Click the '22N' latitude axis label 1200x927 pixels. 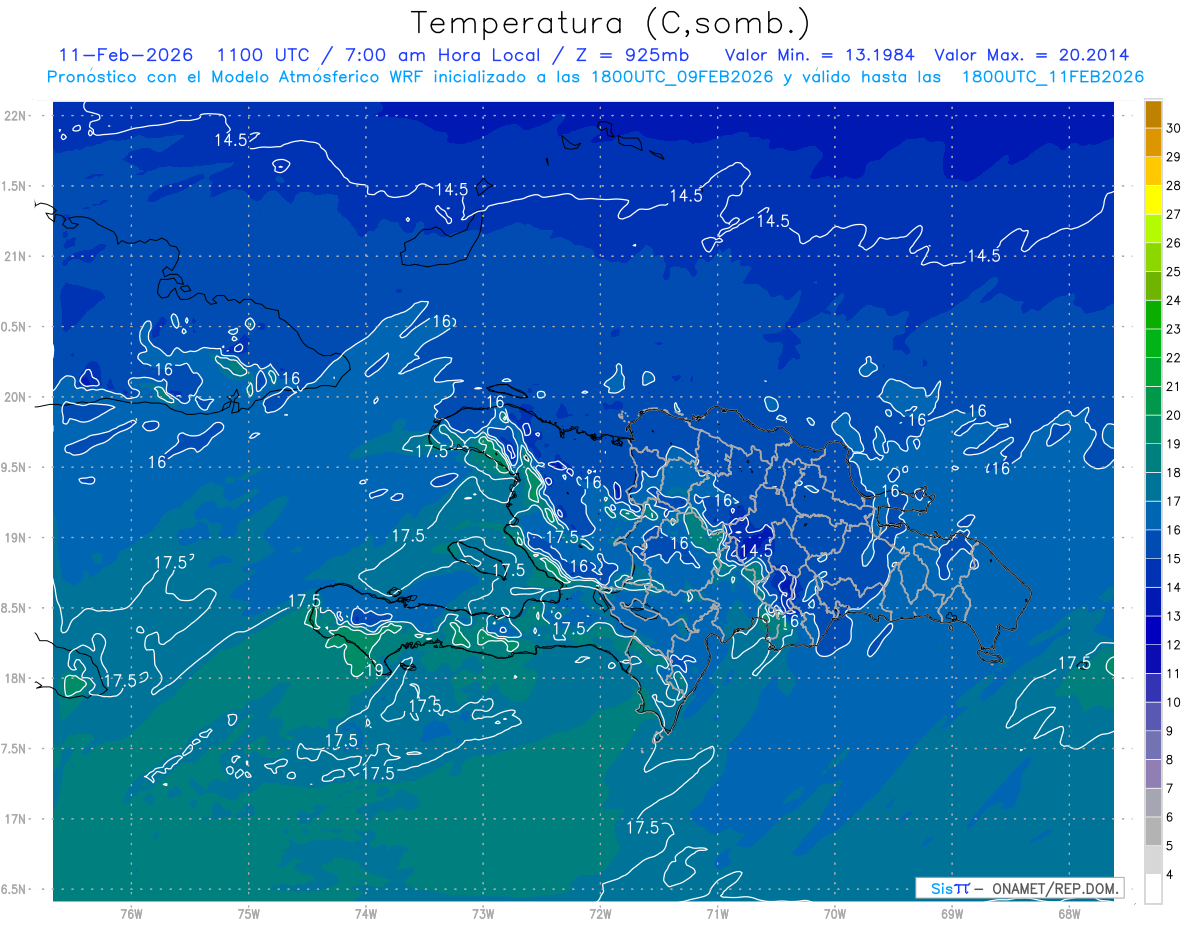(17, 116)
